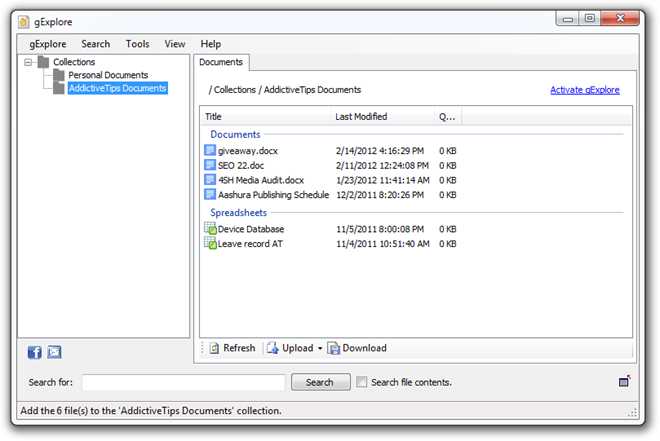Viewport: 660px width, 441px height.
Task: Click the Personal Documents folder icon
Action: point(59,75)
